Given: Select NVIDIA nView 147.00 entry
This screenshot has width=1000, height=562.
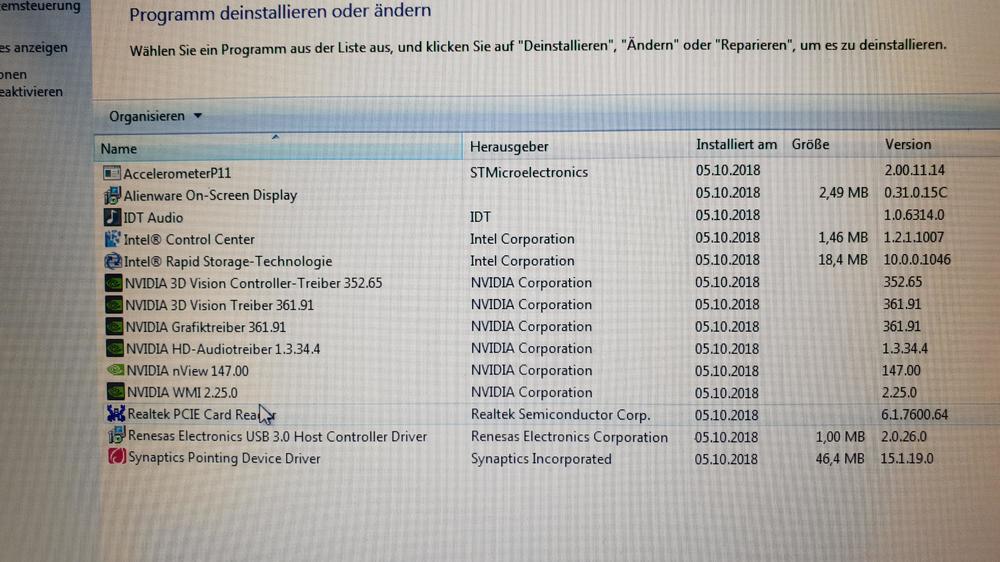Looking at the screenshot, I should pos(187,371).
